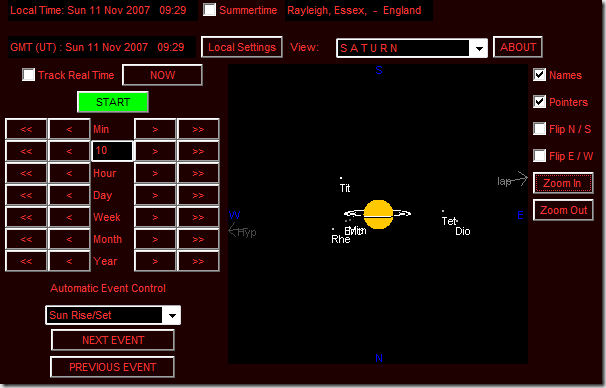Step back one minute with single arrow

(x=70, y=129)
